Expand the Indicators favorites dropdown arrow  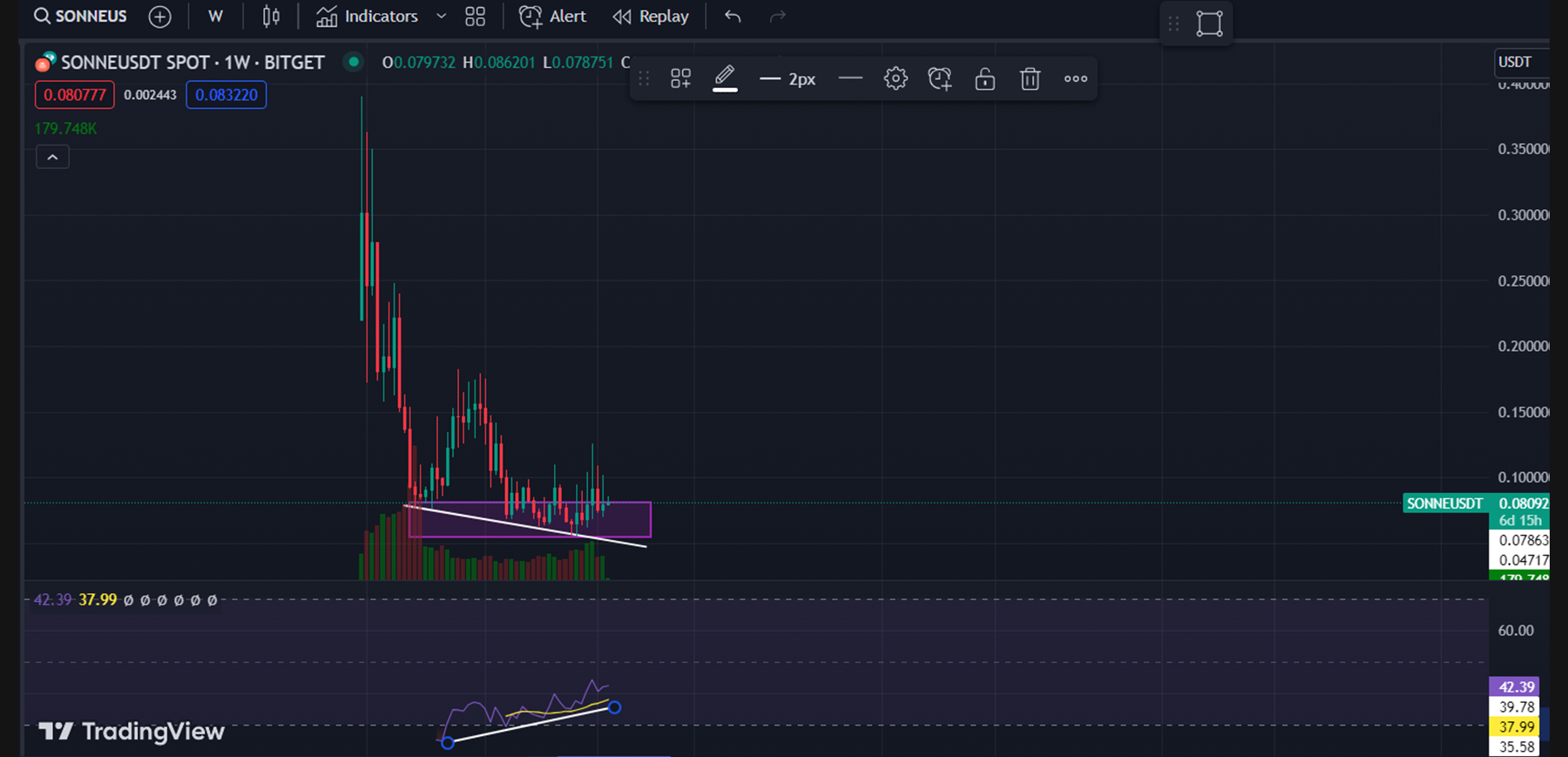tap(441, 17)
